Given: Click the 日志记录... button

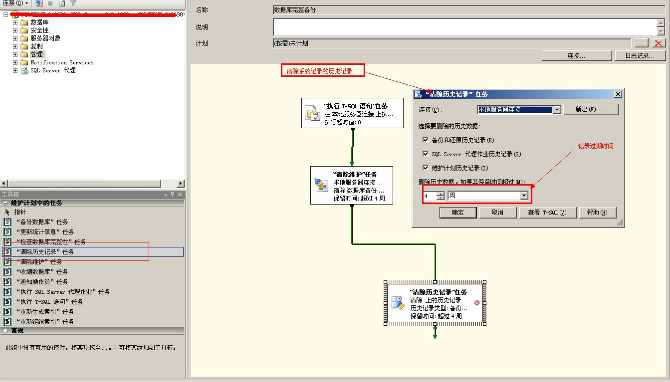Looking at the screenshot, I should (x=640, y=56).
